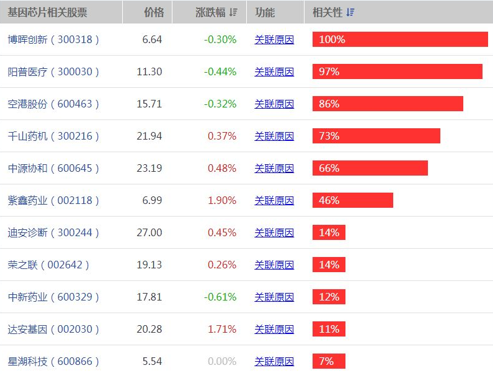Open 关联原因 link for 阳普医疗
The image size is (493, 374).
click(274, 72)
